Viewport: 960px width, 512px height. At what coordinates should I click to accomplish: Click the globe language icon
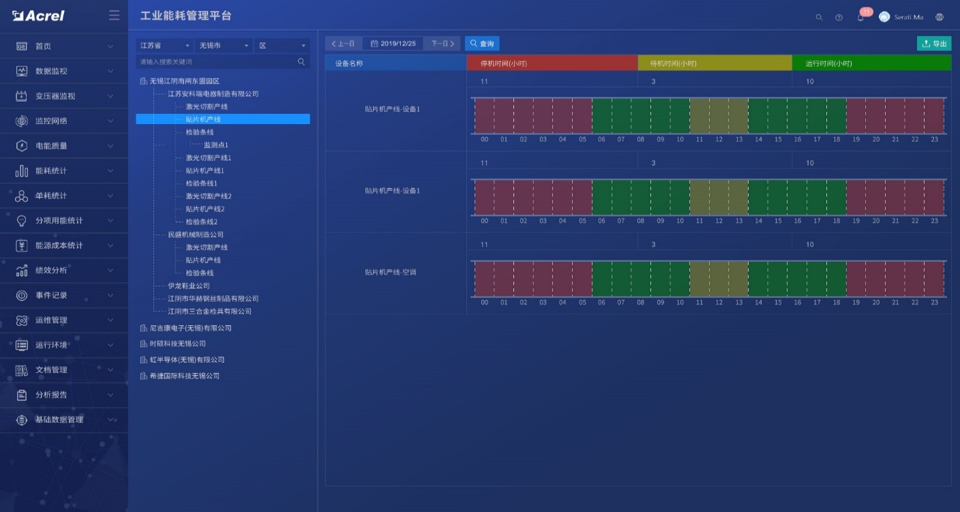(939, 17)
